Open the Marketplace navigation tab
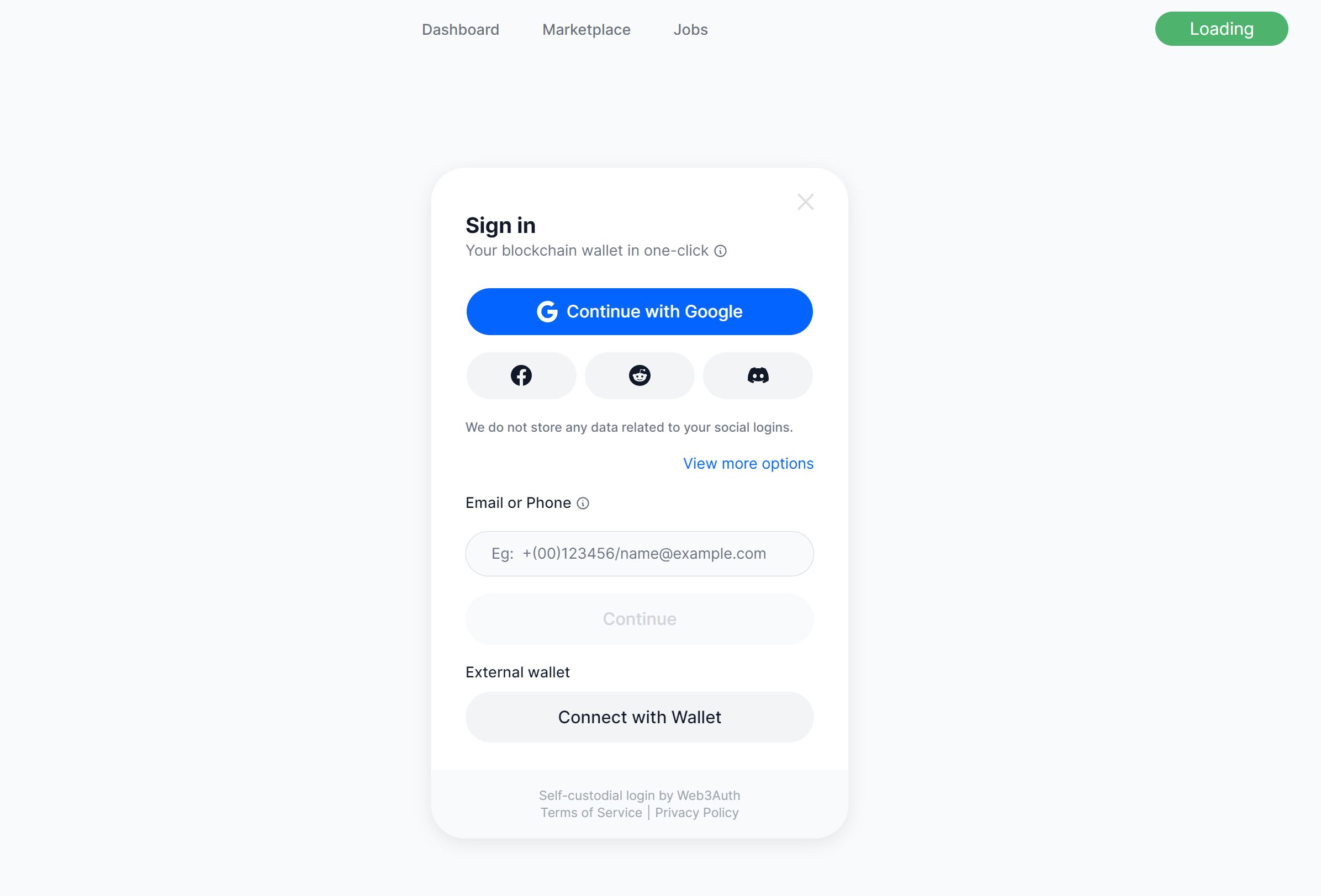This screenshot has height=896, width=1321. tap(586, 29)
